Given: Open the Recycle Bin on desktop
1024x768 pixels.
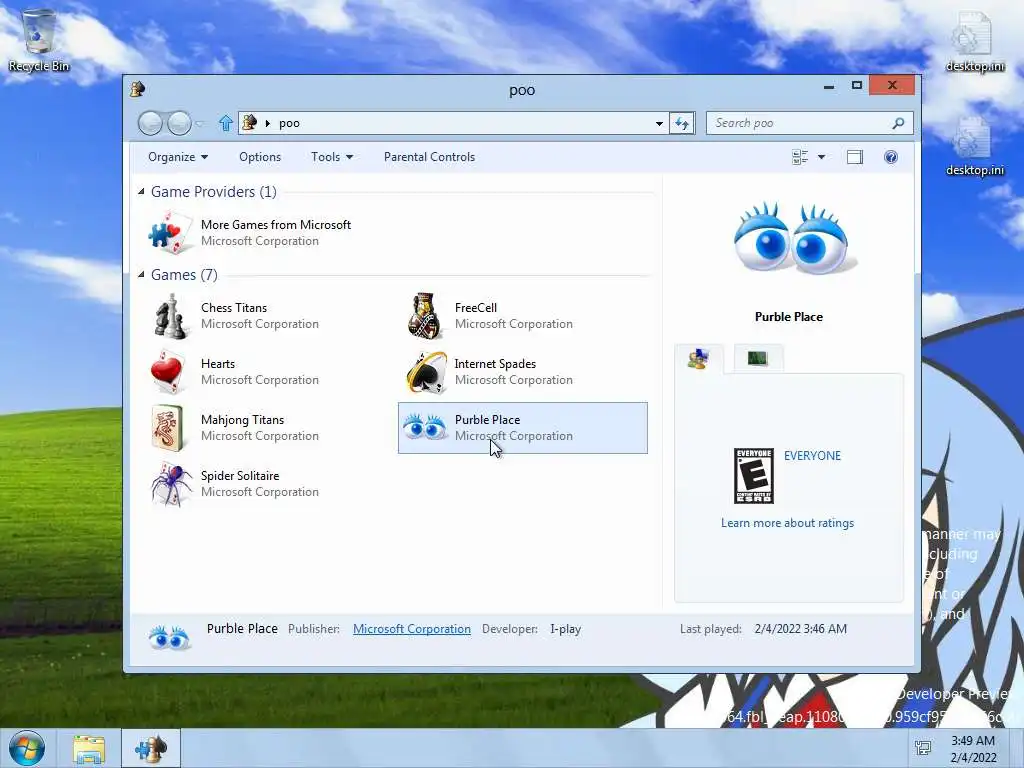Looking at the screenshot, I should click(39, 39).
